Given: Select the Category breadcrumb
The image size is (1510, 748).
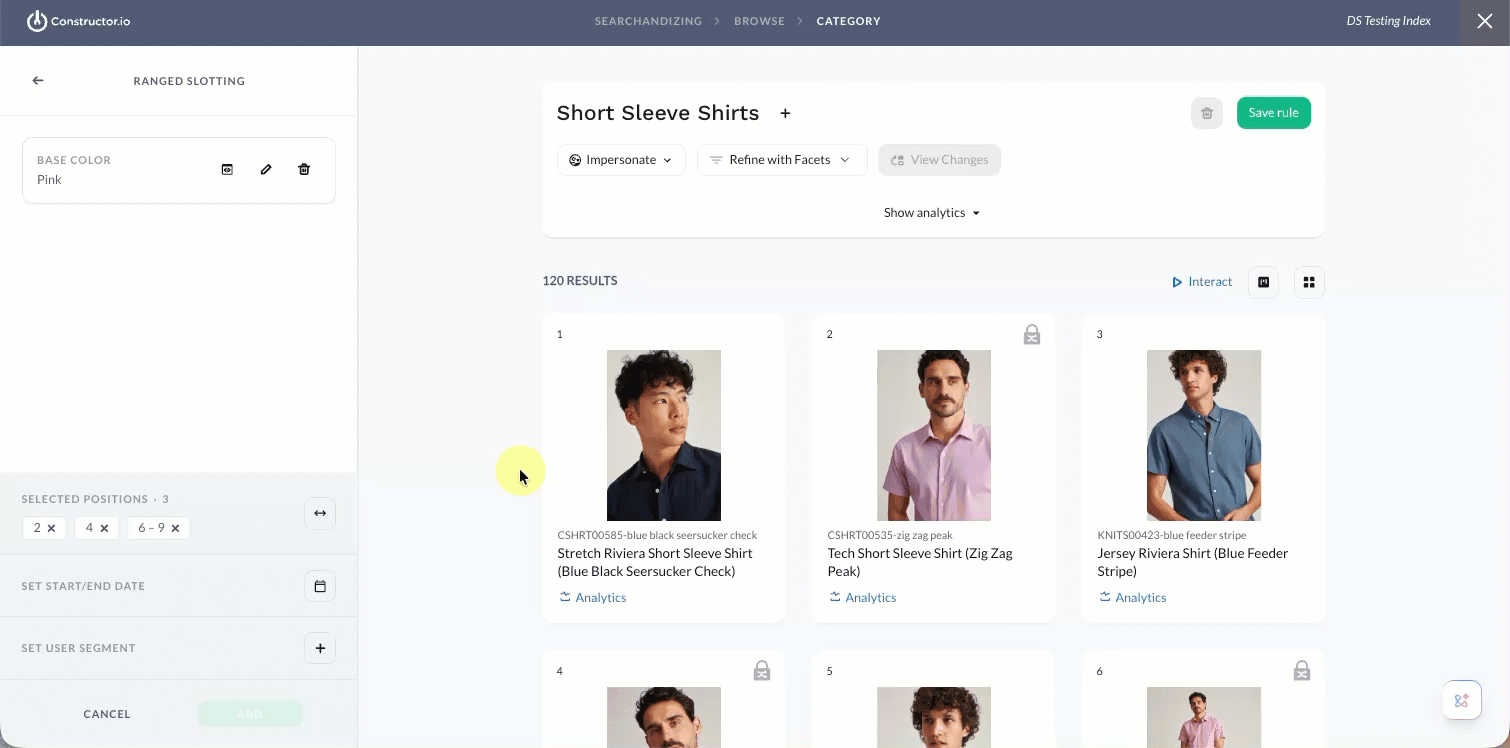Looking at the screenshot, I should pyautogui.click(x=848, y=21).
